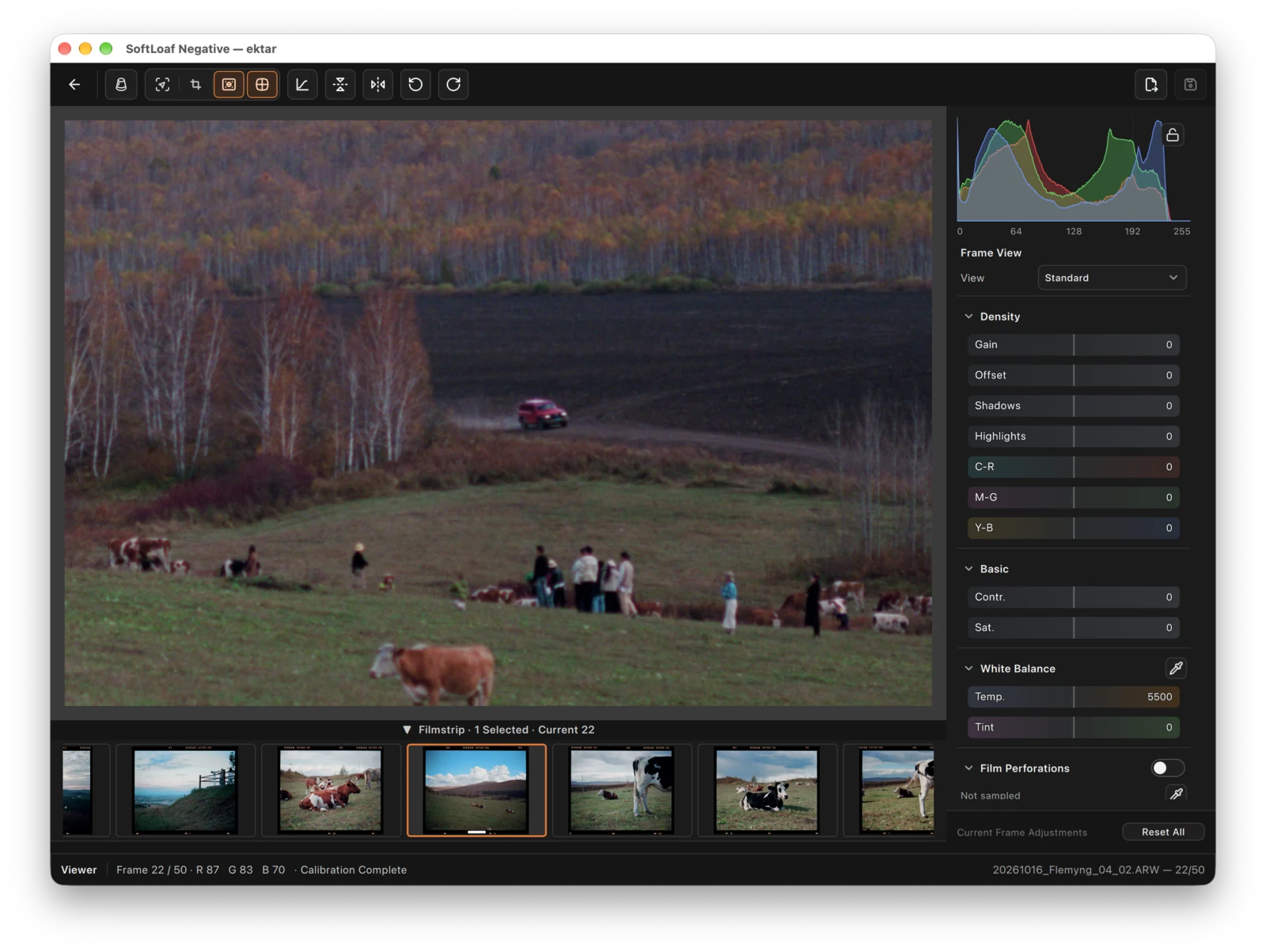Viewport: 1266px width, 952px height.
Task: Select the resting brown cows thumbnail
Action: 331,791
